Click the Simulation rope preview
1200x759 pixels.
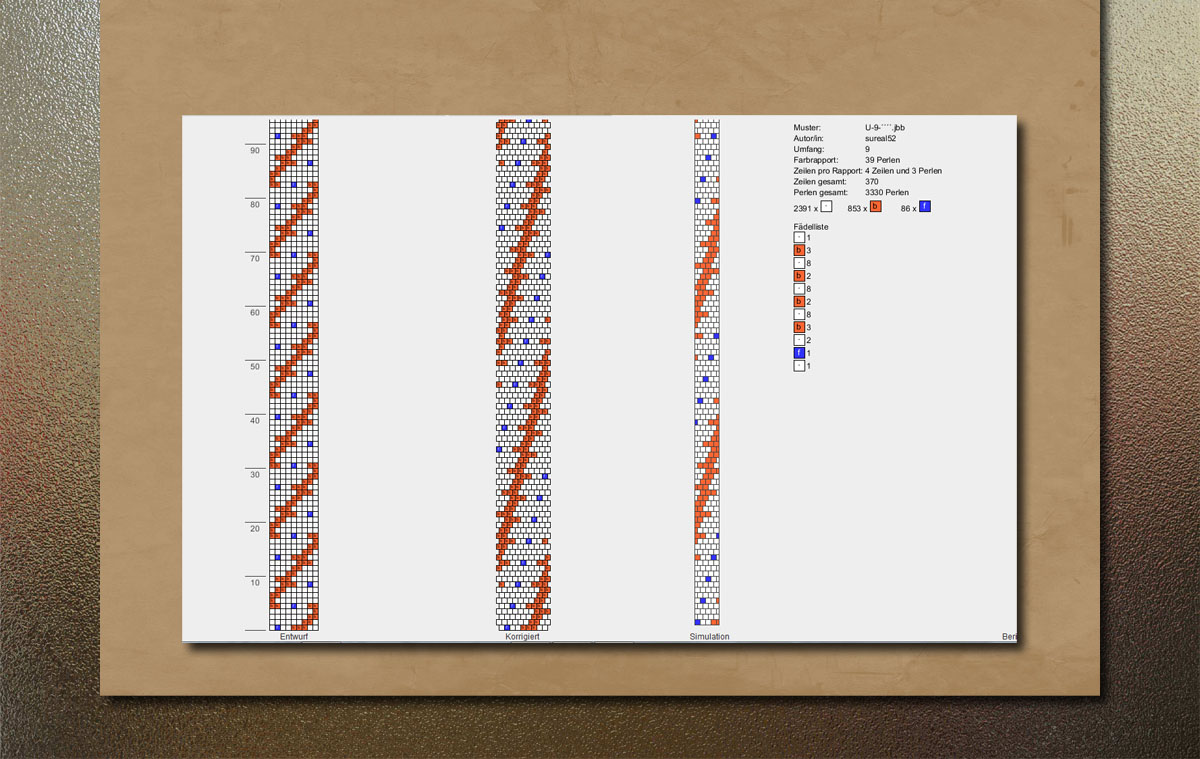pyautogui.click(x=708, y=373)
